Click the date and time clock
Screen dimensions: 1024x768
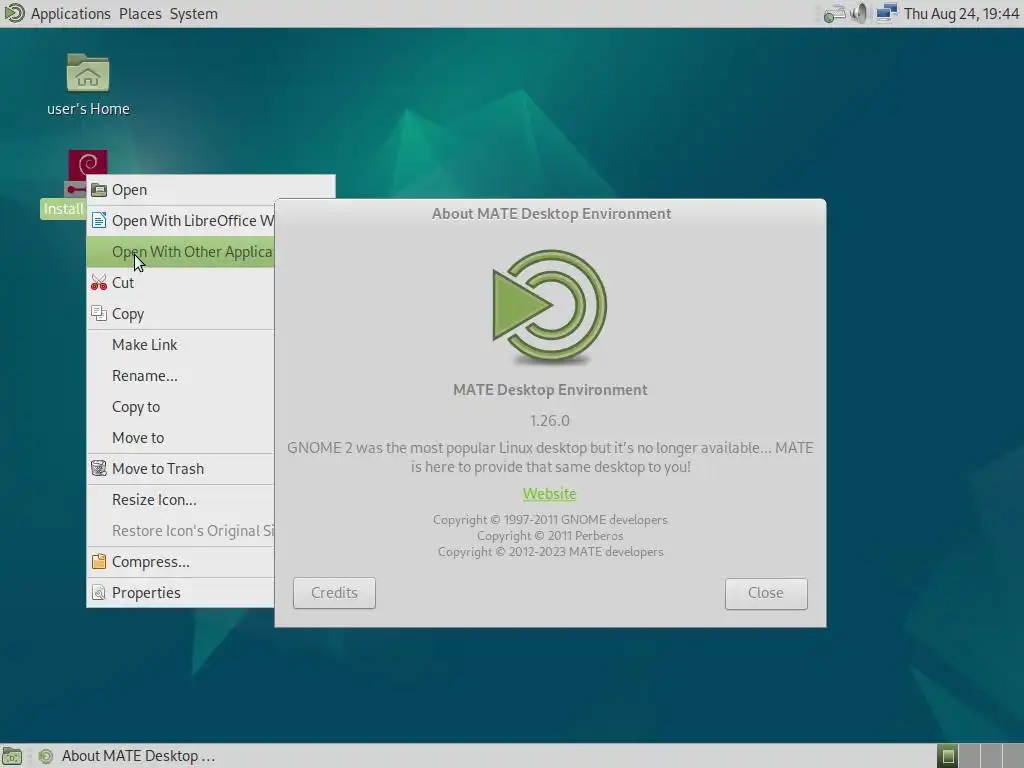961,14
